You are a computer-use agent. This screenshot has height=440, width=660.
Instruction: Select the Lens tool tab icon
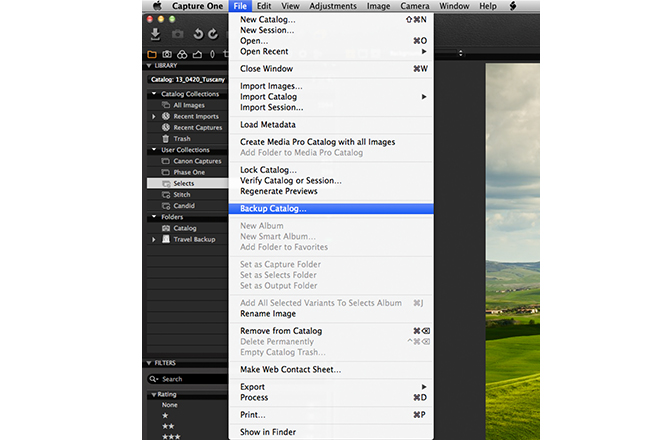pyautogui.click(x=212, y=54)
